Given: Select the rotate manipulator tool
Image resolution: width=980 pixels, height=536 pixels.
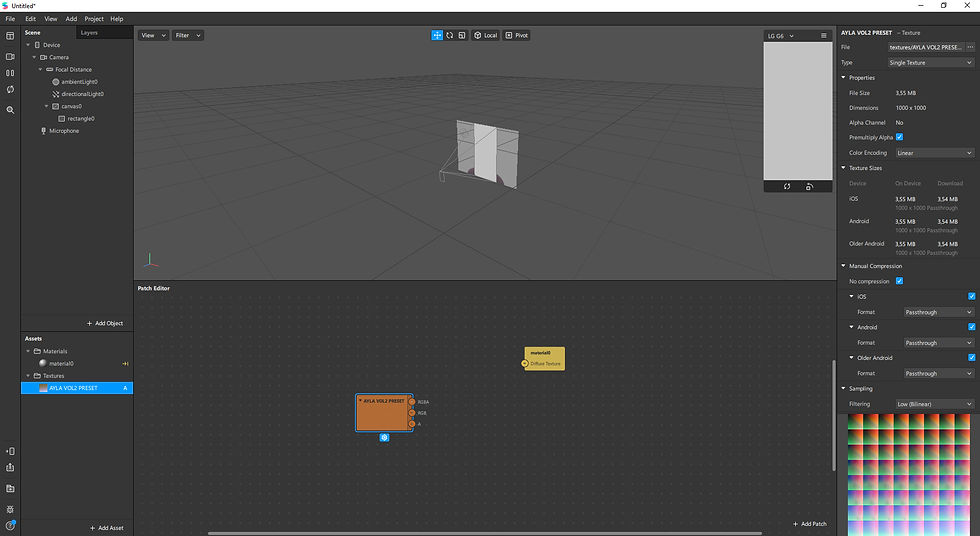Looking at the screenshot, I should pyautogui.click(x=449, y=36).
